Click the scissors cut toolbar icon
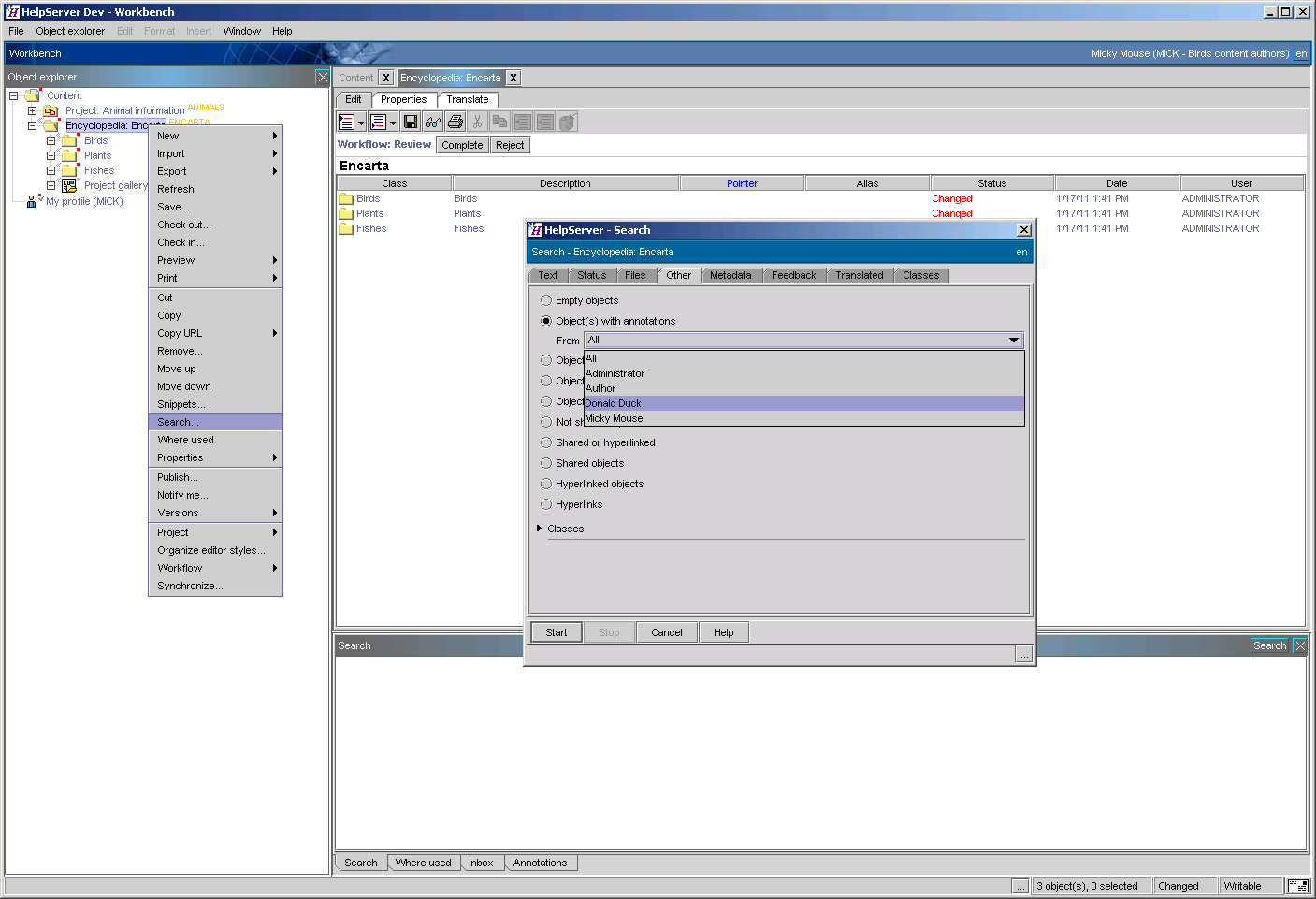This screenshot has height=899, width=1316. tap(477, 122)
